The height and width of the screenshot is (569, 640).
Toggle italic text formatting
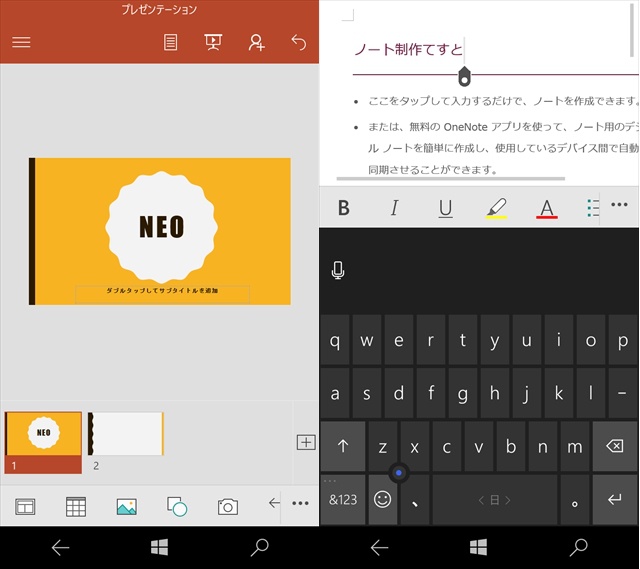click(x=394, y=208)
